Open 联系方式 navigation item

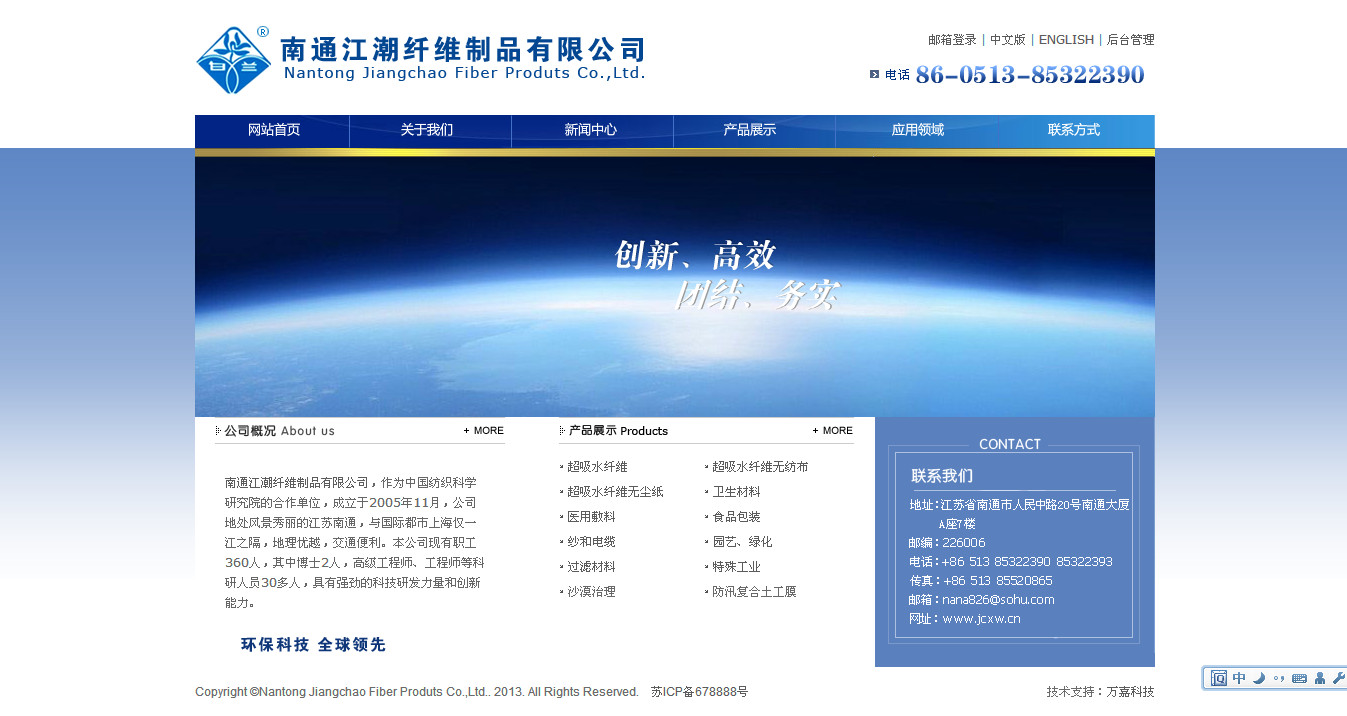click(x=1073, y=130)
